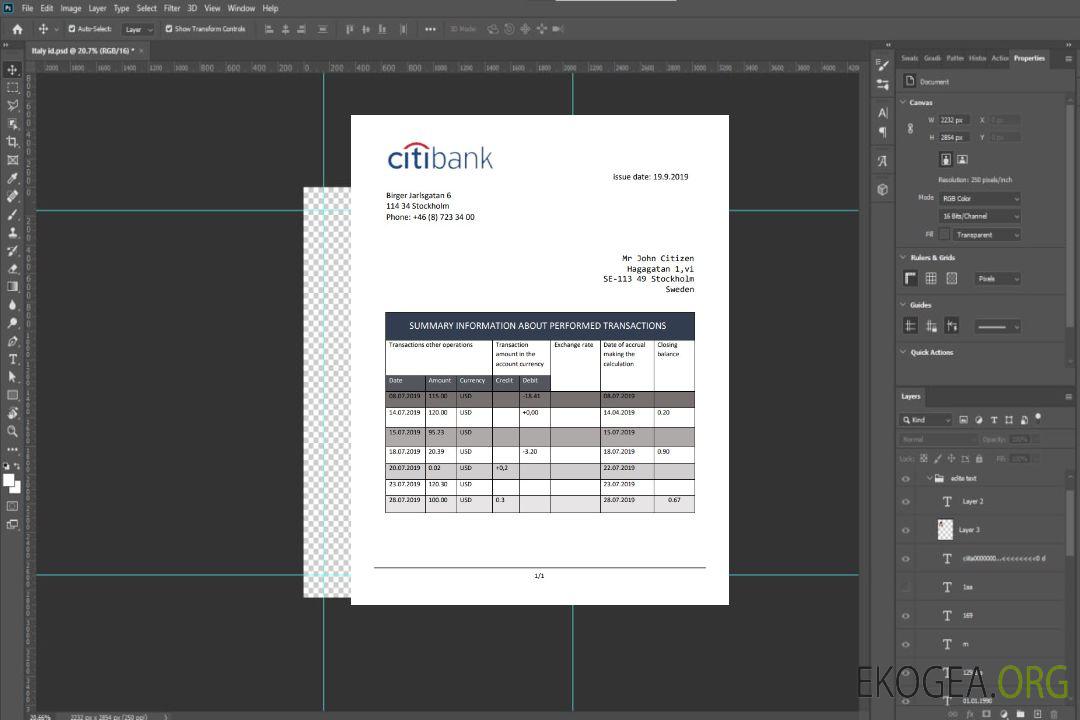Toggle layer filtering on/off switch
The image size is (1080, 720).
point(1038,418)
